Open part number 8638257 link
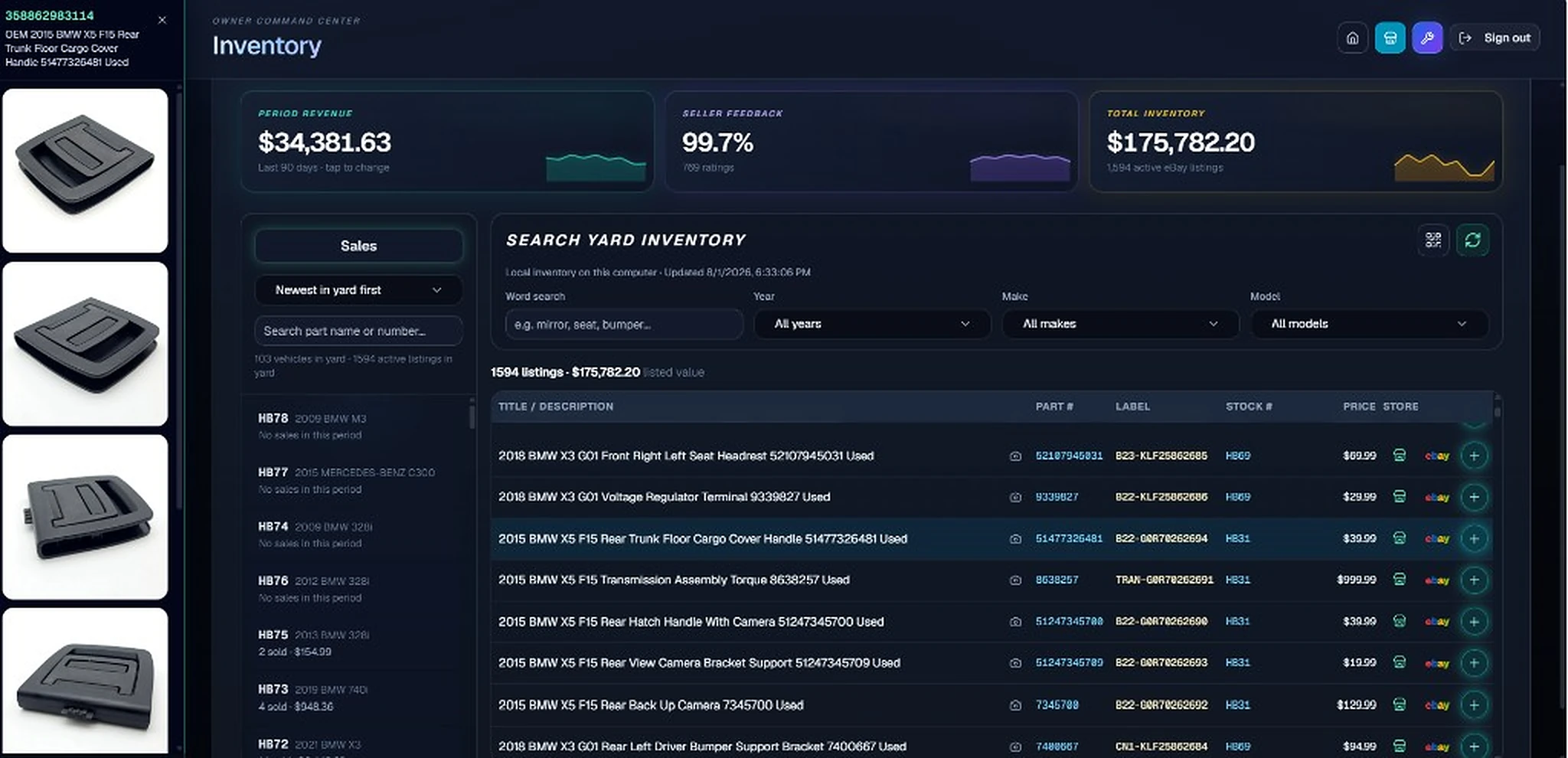The width and height of the screenshot is (1568, 758). [x=1057, y=580]
